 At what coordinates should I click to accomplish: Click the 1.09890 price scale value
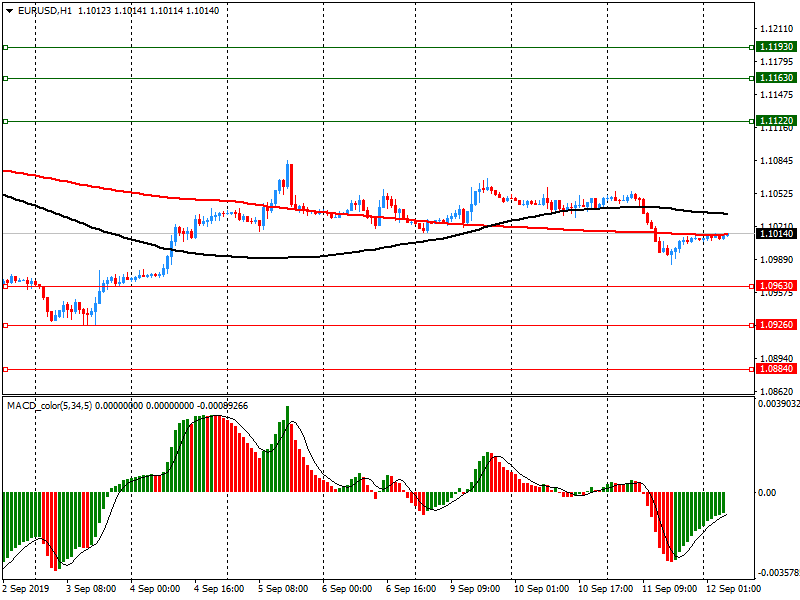click(x=777, y=260)
